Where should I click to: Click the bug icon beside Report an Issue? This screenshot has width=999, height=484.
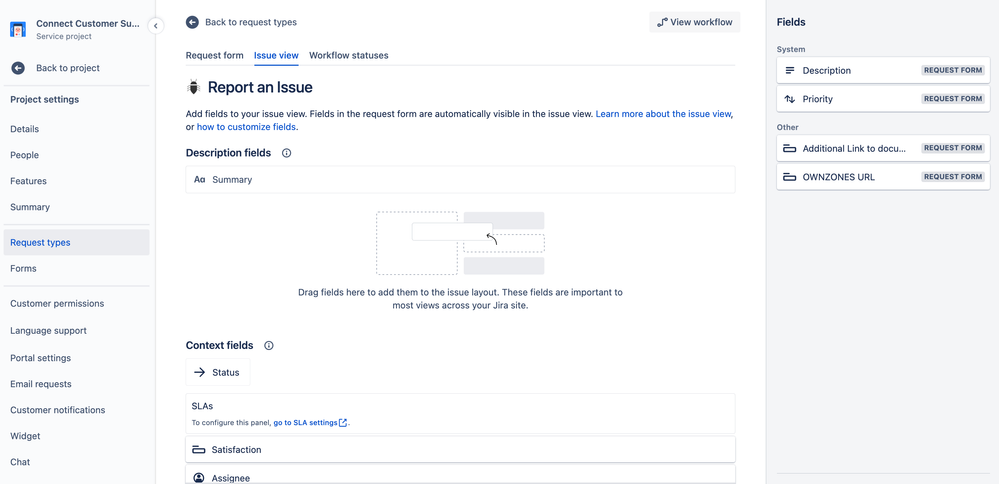coord(194,87)
